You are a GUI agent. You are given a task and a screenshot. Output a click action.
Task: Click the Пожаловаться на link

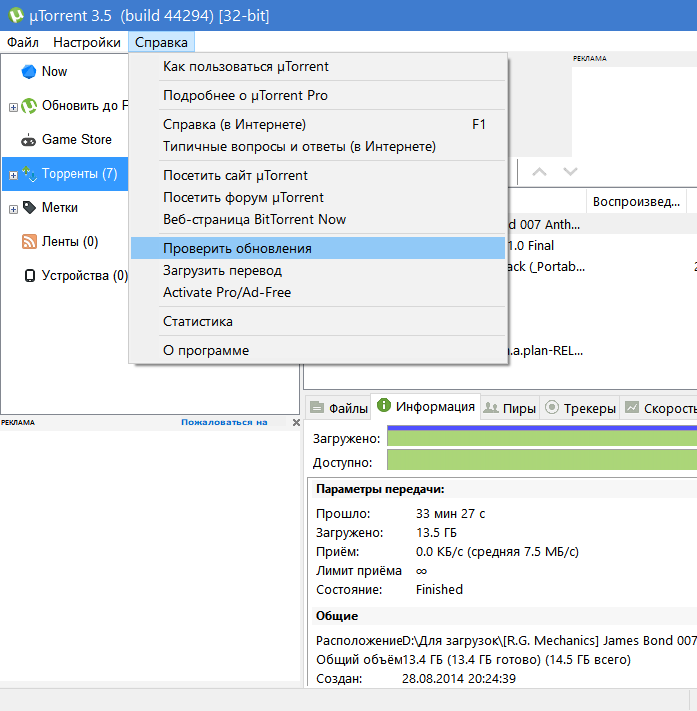[224, 423]
